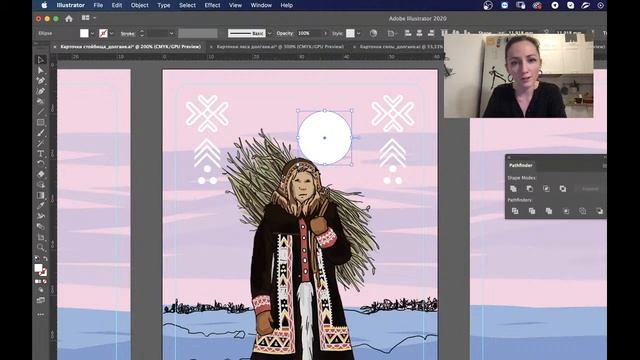Open the Window menu

(261, 5)
